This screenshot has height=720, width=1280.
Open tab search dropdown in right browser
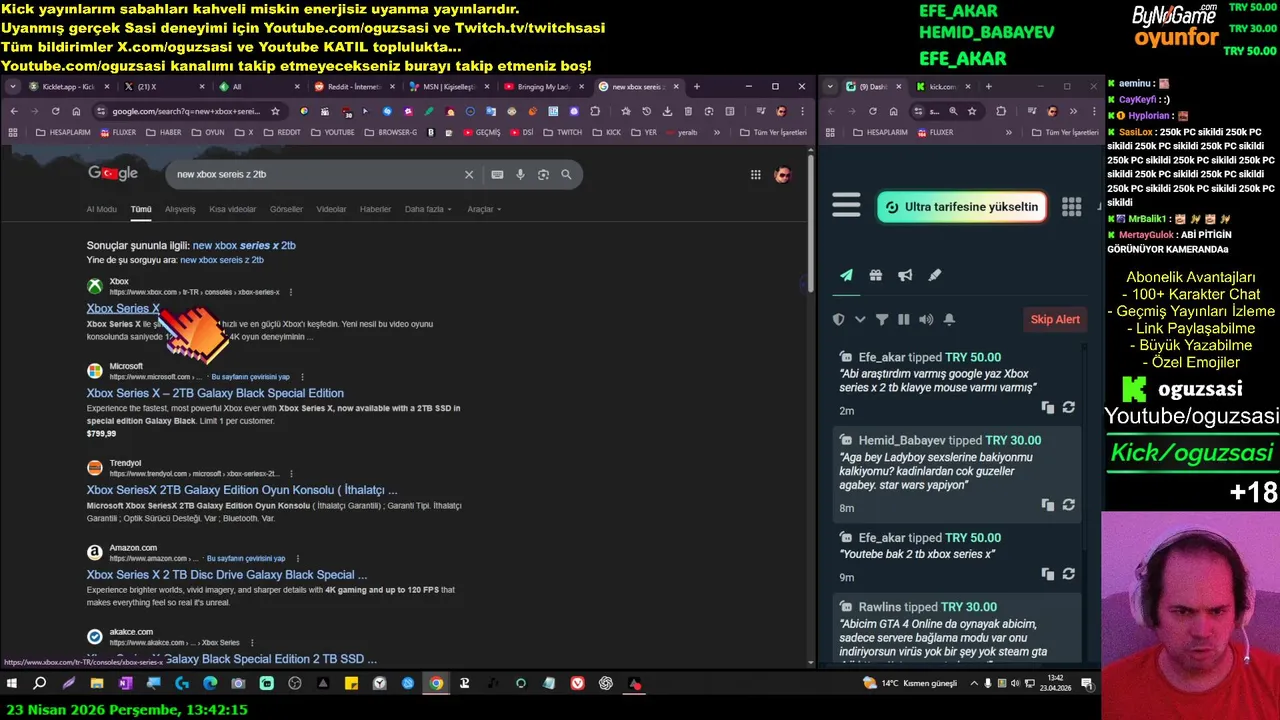click(x=830, y=87)
